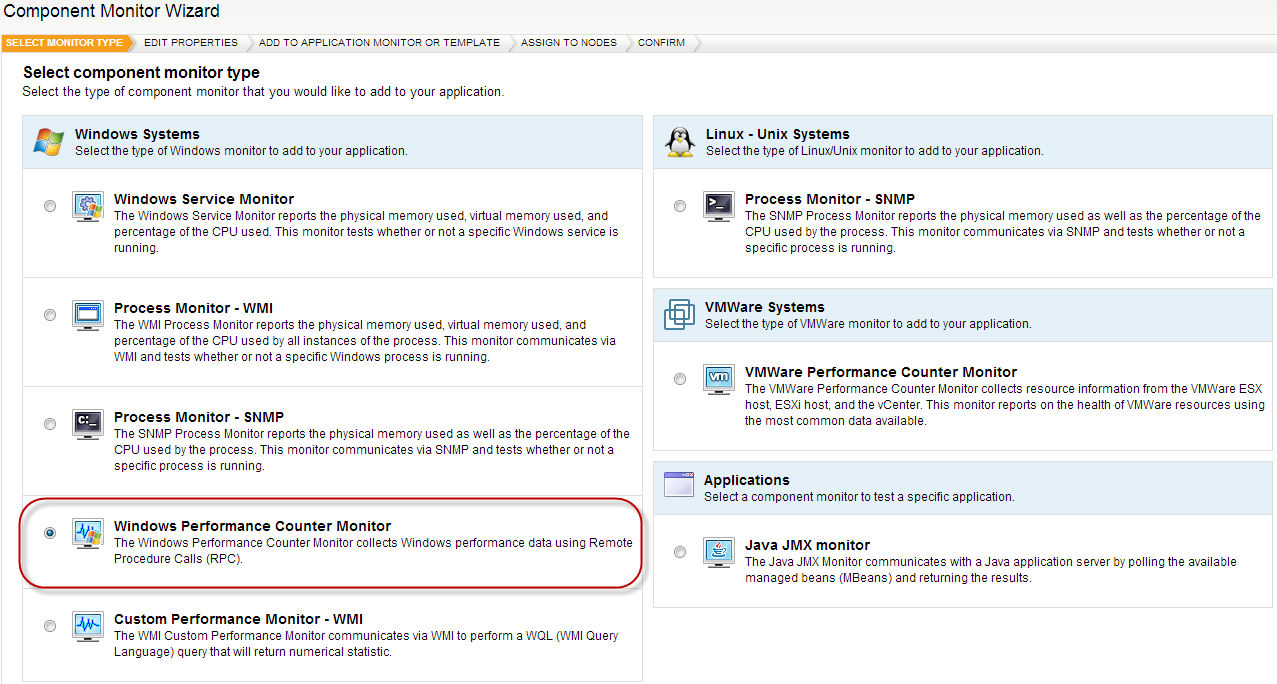Screen dimensions: 1277x684
Task: Click the VMWare Systems overlapping squares icon
Action: (679, 315)
